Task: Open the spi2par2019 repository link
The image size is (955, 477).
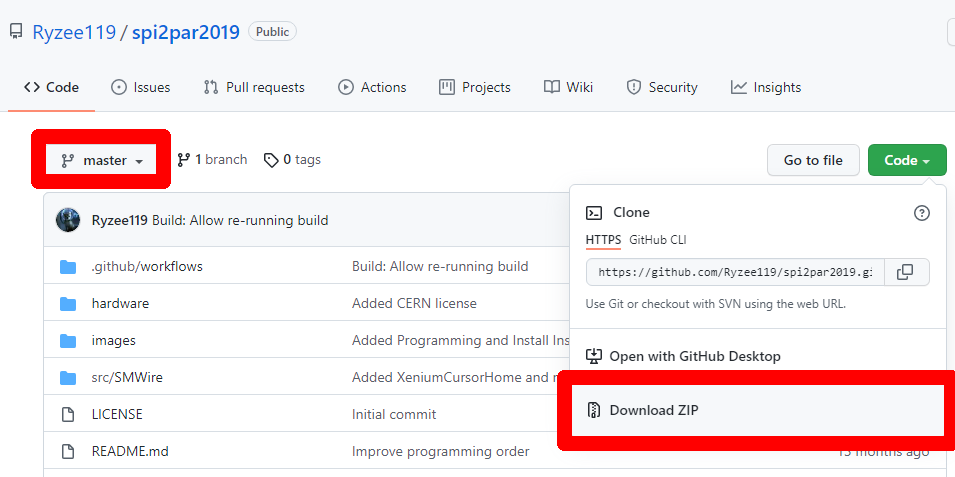Action: 186,32
